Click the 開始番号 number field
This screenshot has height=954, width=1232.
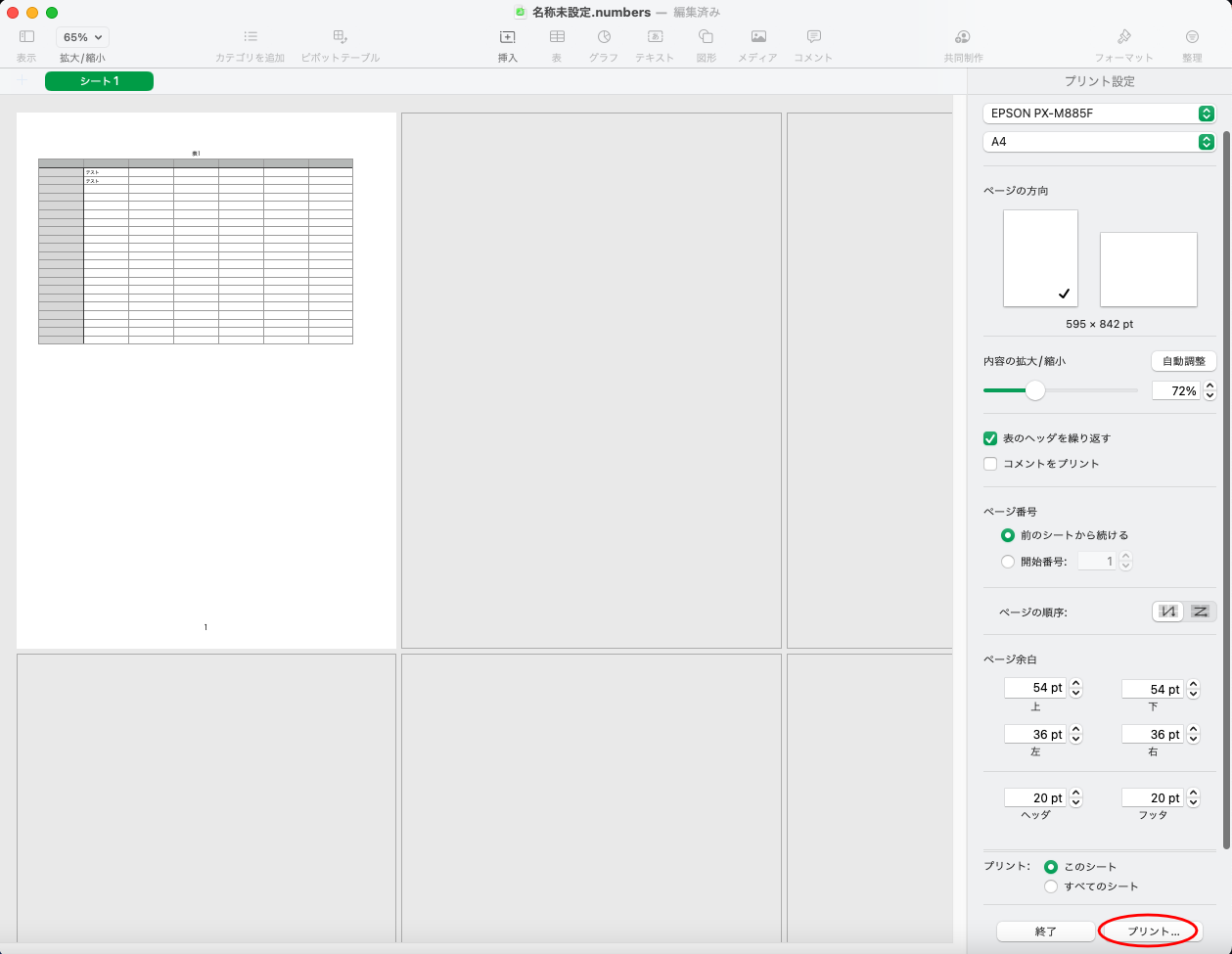(1097, 562)
